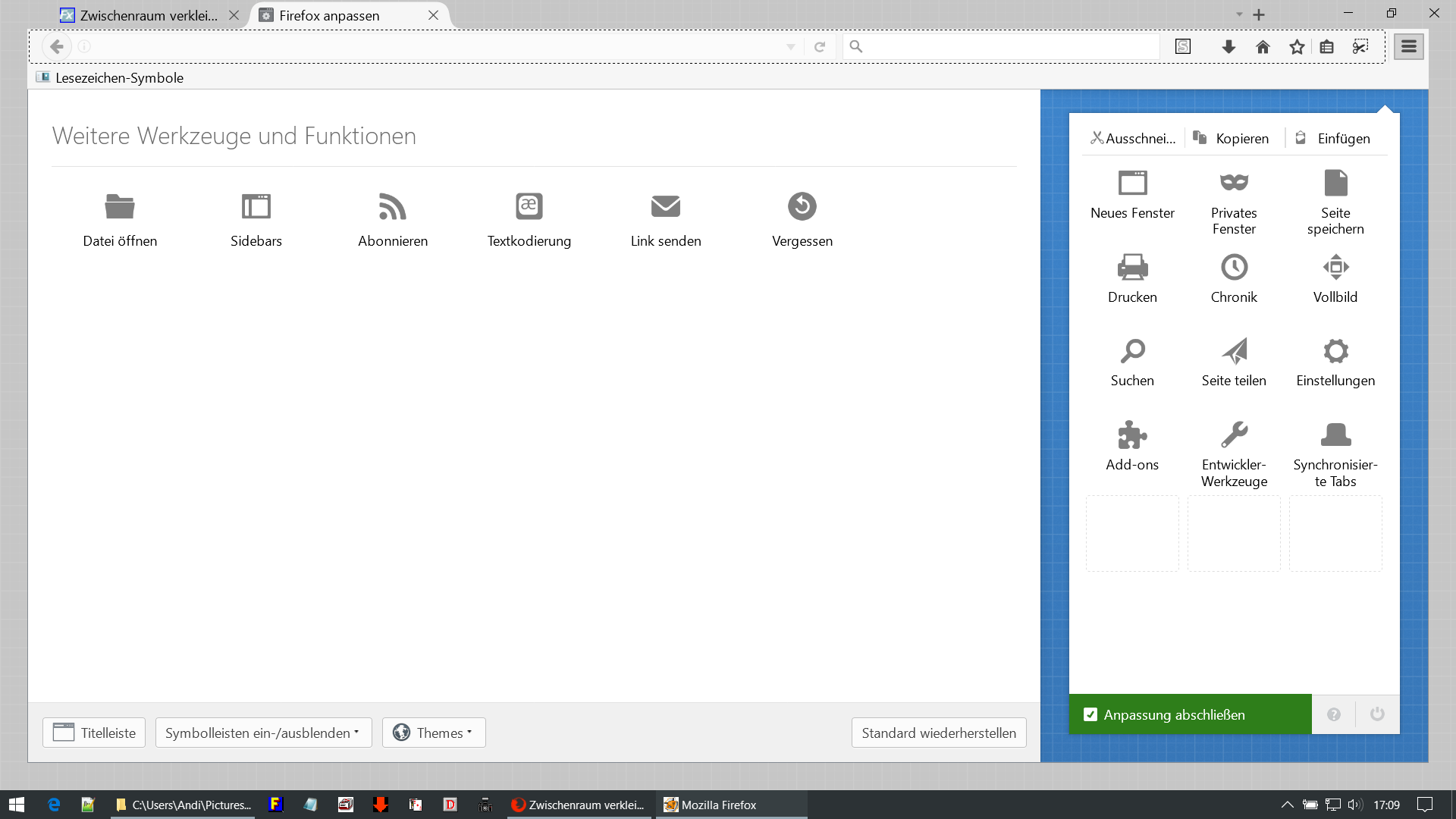
Task: Click the Abonnieren RSS feed icon
Action: click(x=393, y=206)
